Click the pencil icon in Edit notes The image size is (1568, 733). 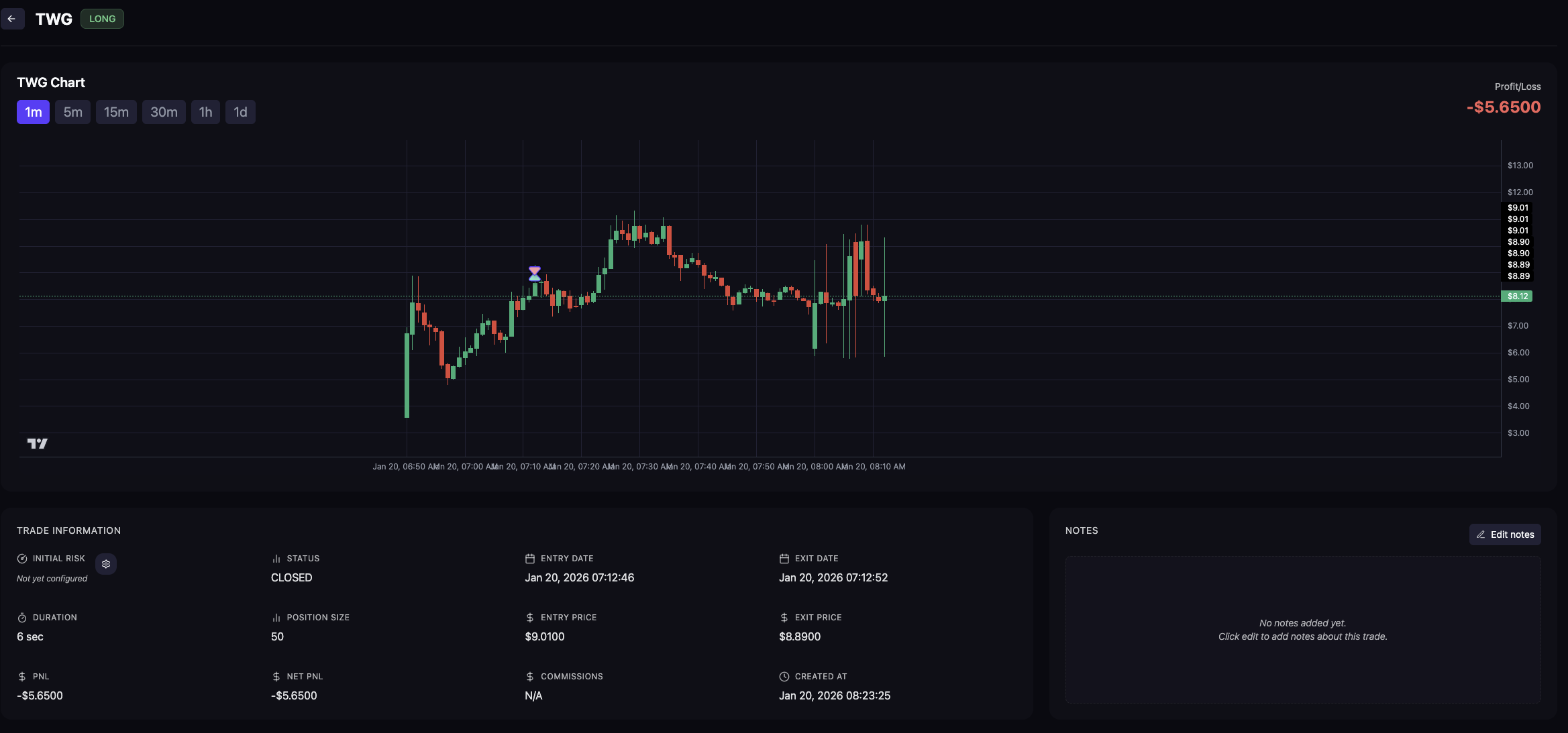(x=1481, y=534)
